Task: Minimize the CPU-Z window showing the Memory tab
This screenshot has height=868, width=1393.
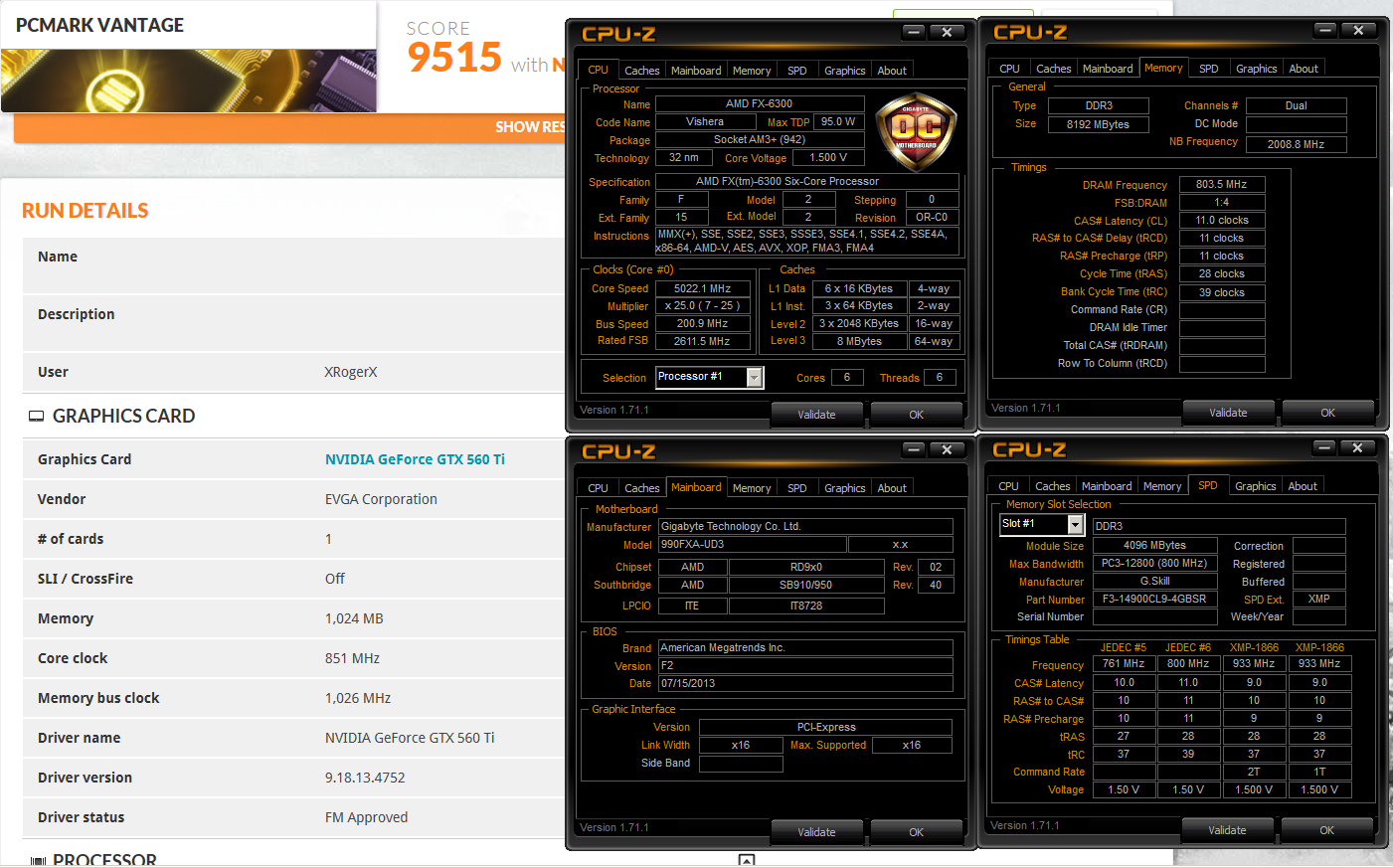Action: (x=1325, y=30)
